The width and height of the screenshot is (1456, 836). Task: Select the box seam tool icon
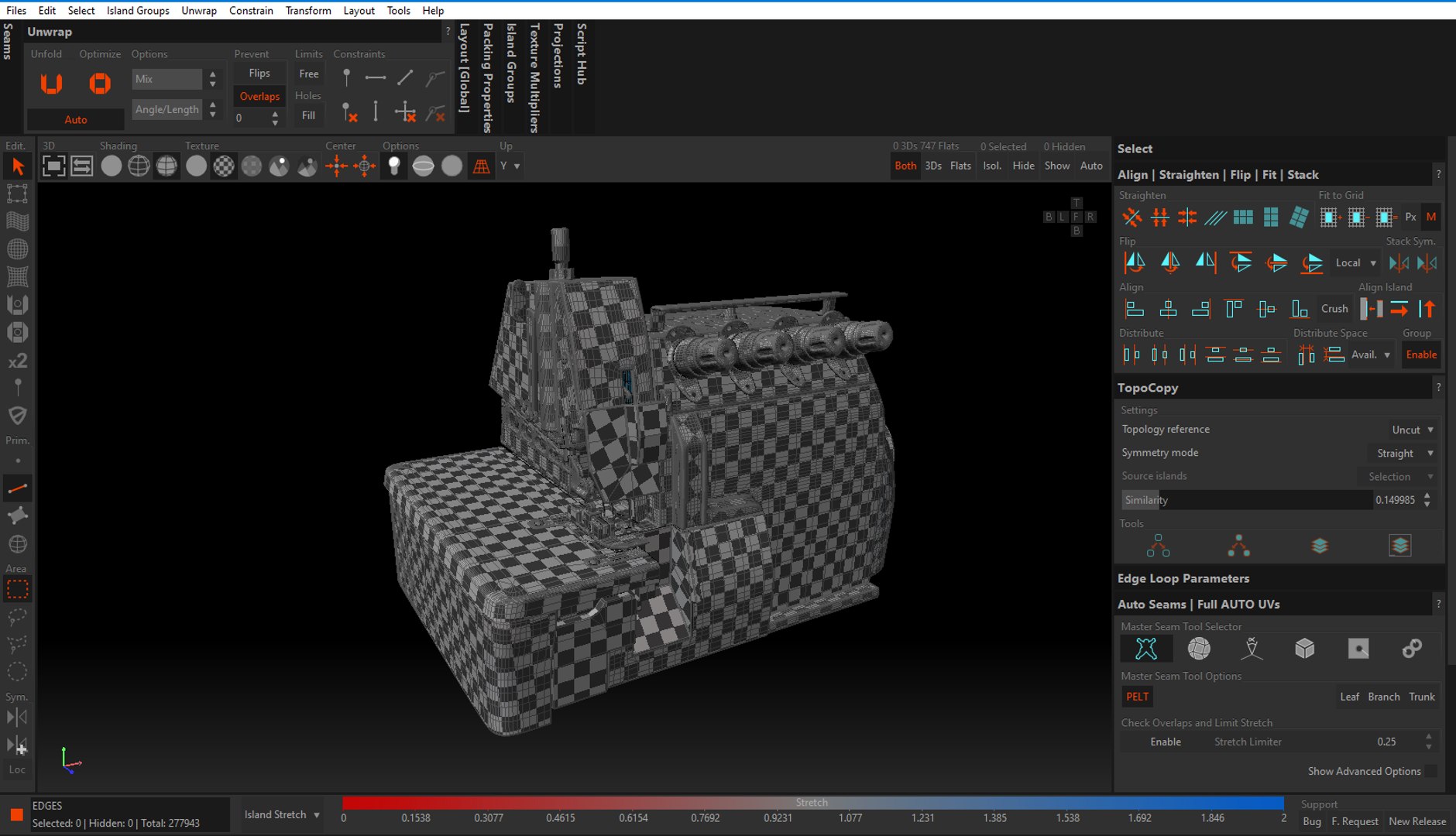[1305, 649]
